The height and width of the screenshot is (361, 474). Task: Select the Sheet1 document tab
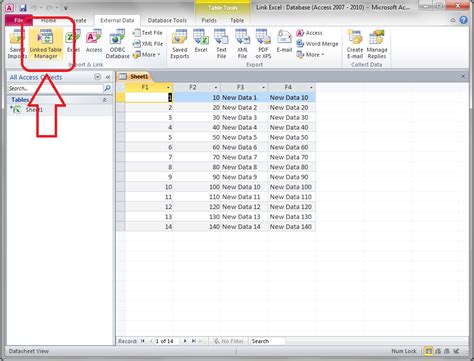coord(135,76)
